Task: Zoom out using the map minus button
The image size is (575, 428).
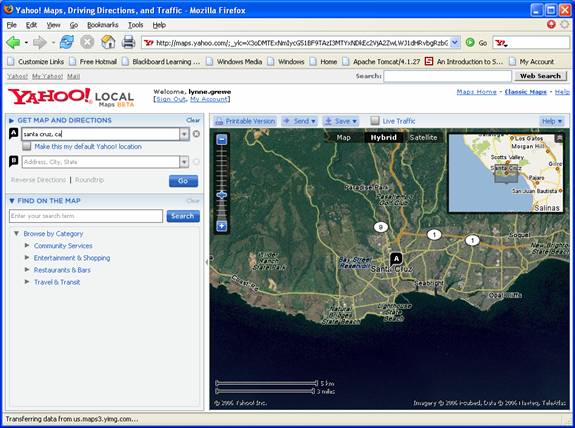Action: pyautogui.click(x=221, y=139)
